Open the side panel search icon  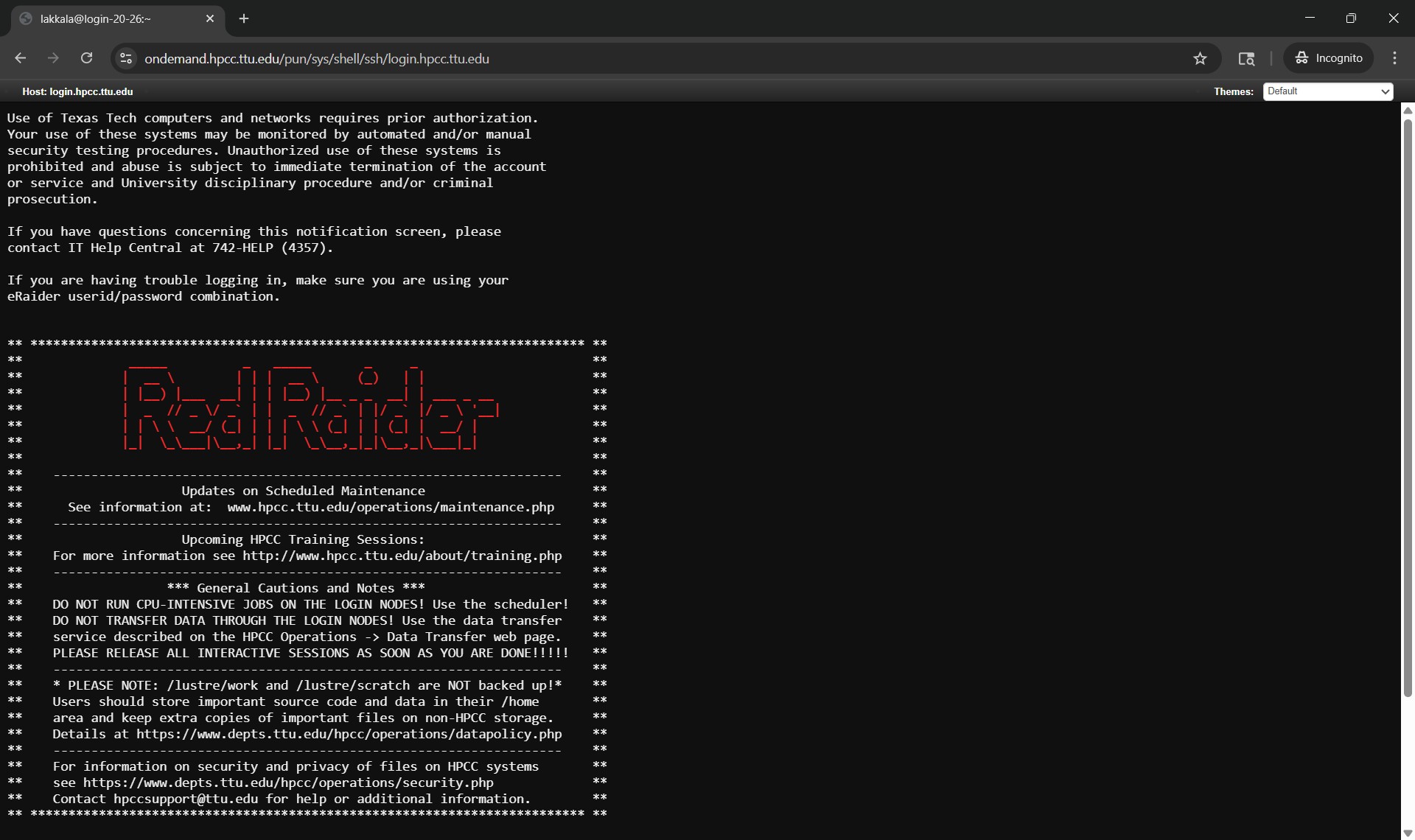point(1246,58)
